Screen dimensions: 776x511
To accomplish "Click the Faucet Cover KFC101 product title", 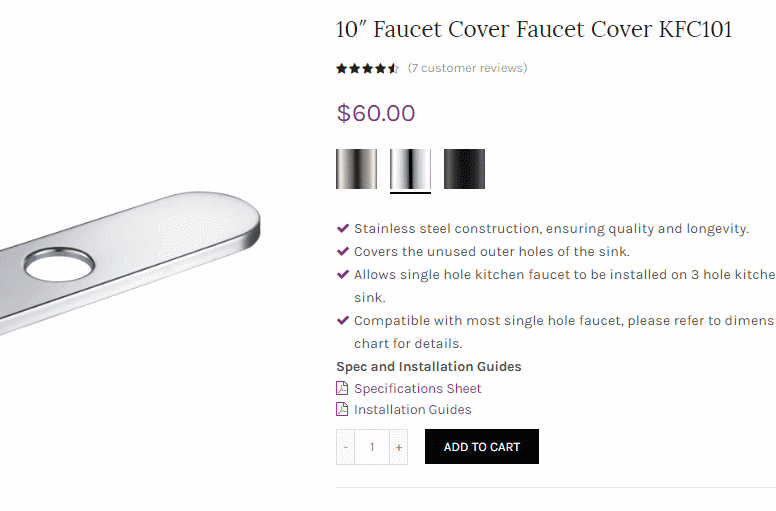I will [534, 30].
